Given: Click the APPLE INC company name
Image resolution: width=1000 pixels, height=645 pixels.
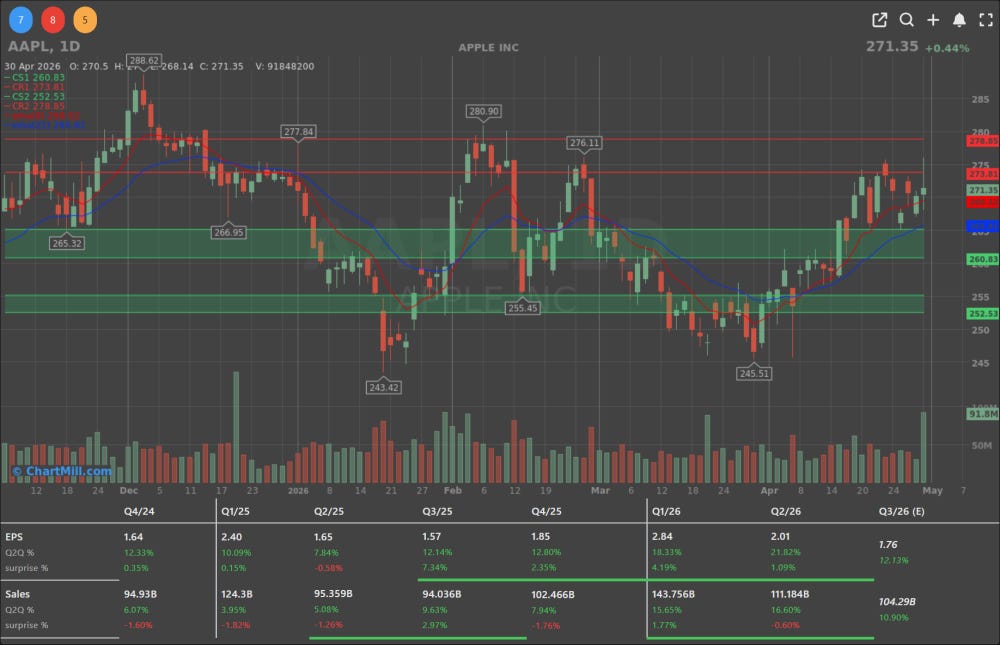Looking at the screenshot, I should click(x=489, y=48).
